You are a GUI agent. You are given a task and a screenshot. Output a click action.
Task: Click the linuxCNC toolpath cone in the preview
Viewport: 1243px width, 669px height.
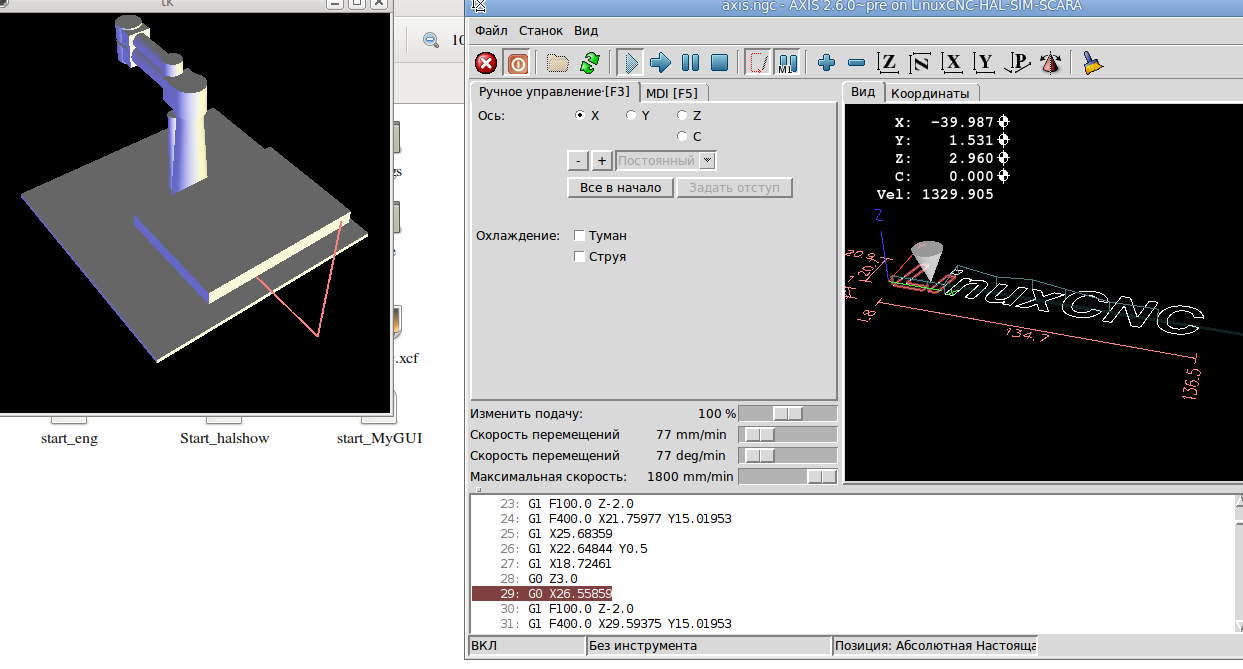pyautogui.click(x=930, y=259)
